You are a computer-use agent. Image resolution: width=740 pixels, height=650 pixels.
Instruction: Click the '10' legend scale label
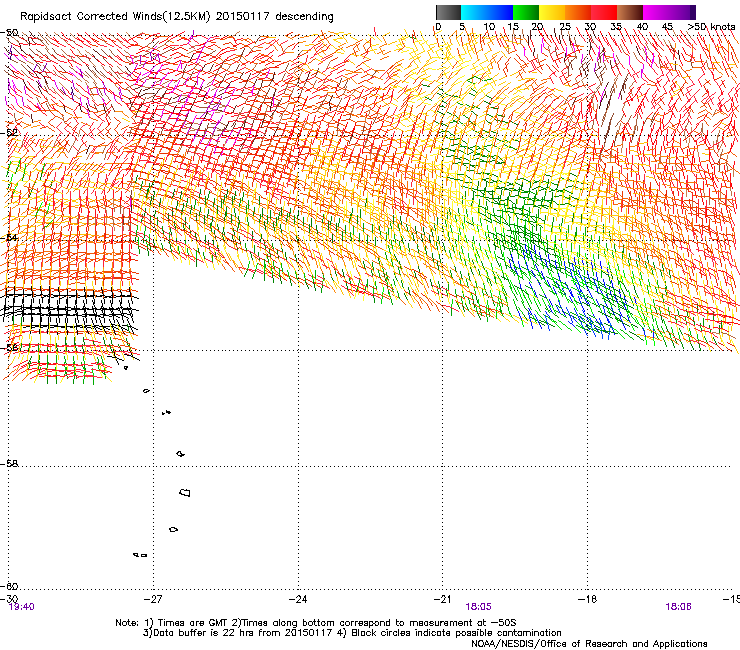click(489, 27)
